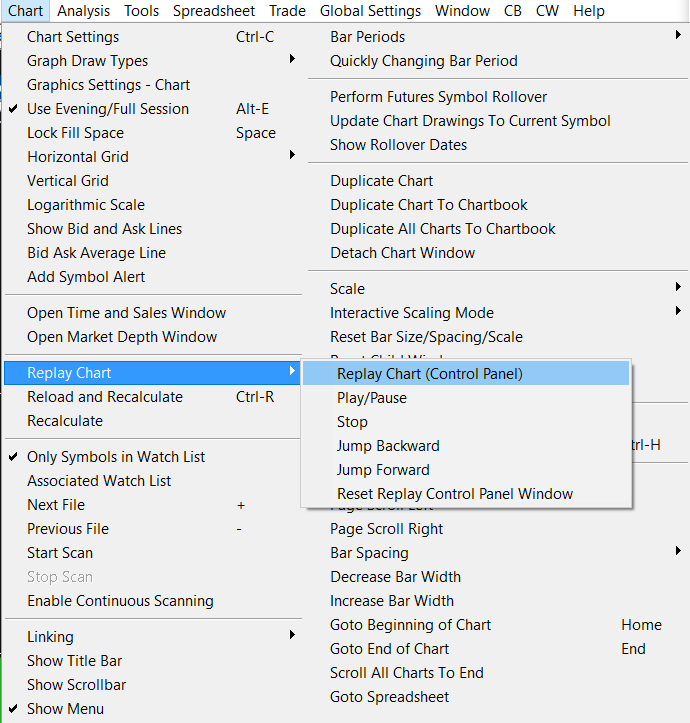The height and width of the screenshot is (723, 690).
Task: Open the Analysis menu
Action: click(84, 11)
